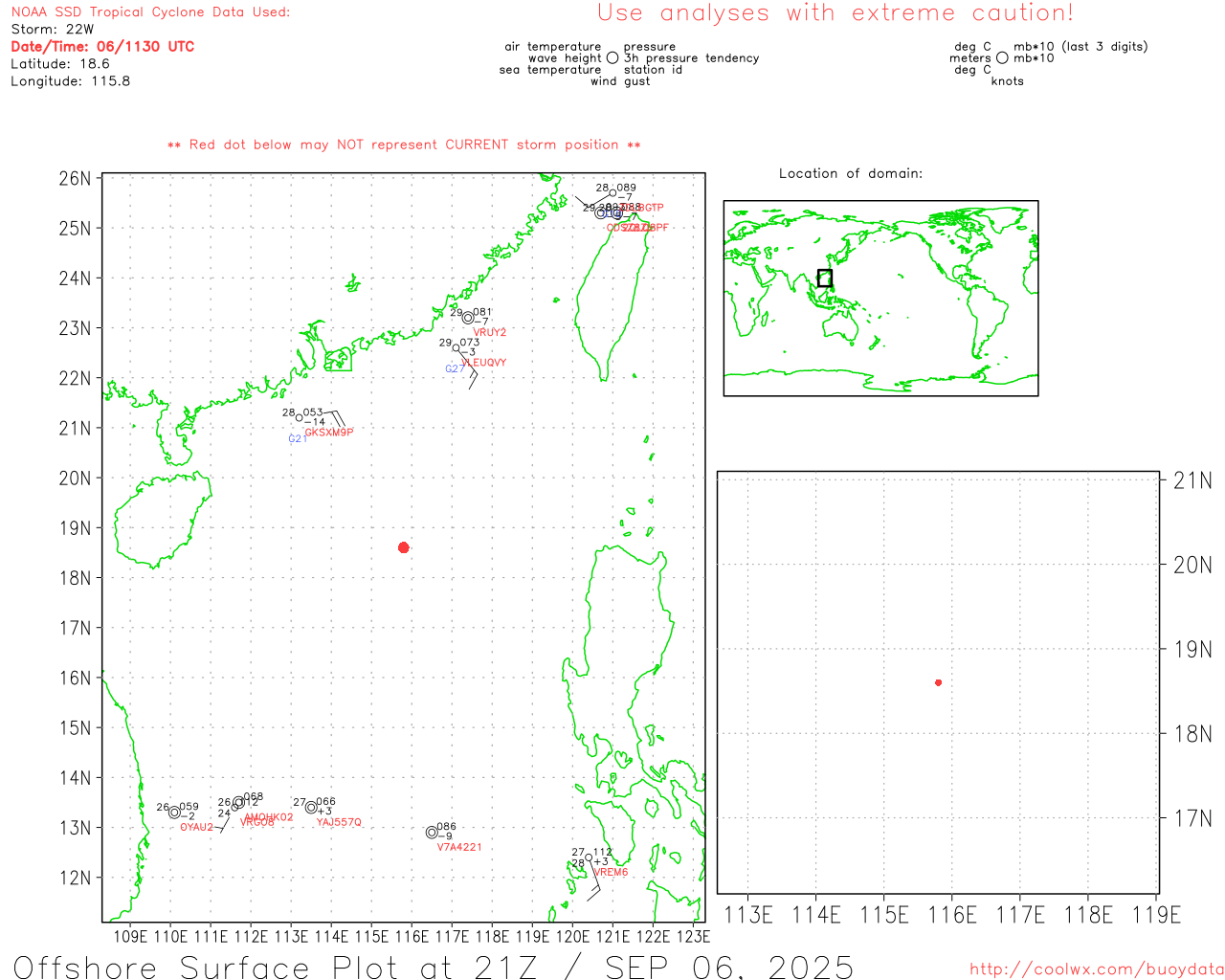This screenshot has height=980, width=1225.
Task: Click the OYAU2 station ID label
Action: click(x=196, y=828)
